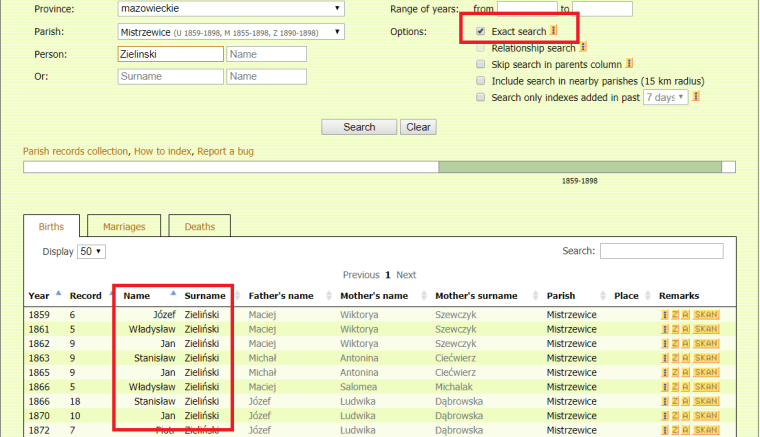The width and height of the screenshot is (760, 437).
Task: Open the Display 50 rows dropdown
Action: (92, 251)
